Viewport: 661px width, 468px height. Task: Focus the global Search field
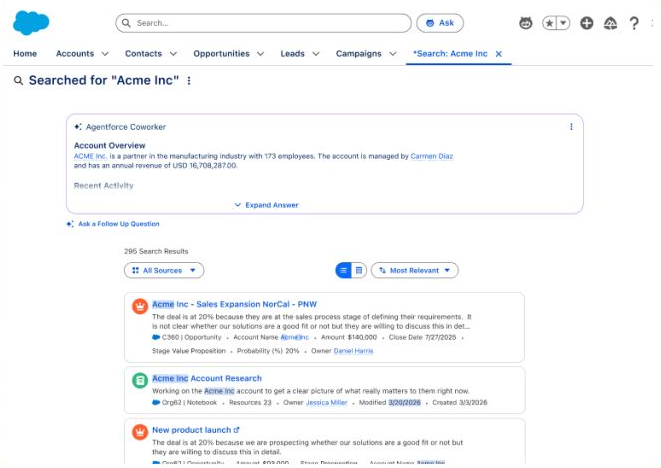tap(263, 23)
